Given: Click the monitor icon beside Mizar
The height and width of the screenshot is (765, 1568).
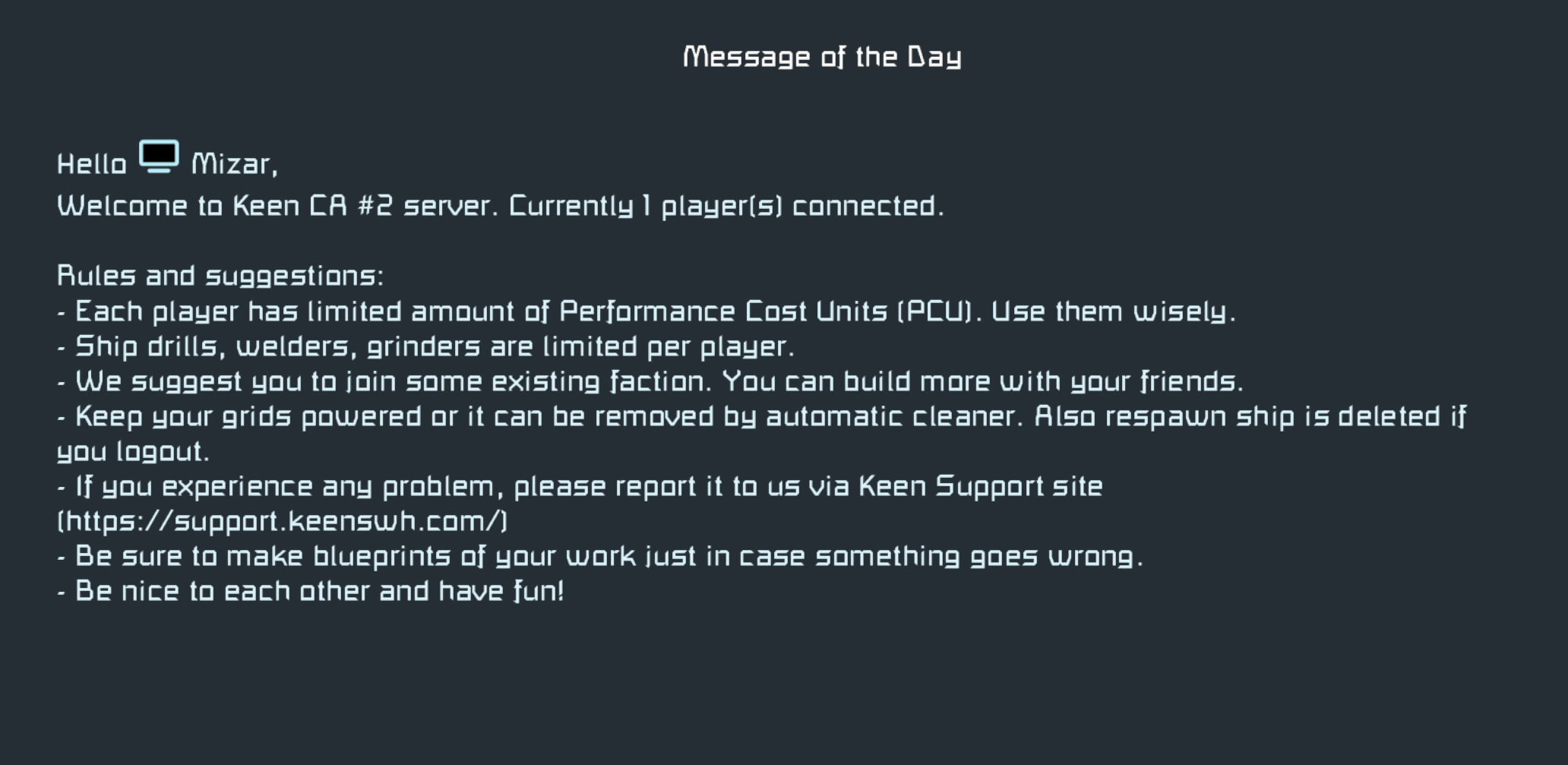Looking at the screenshot, I should click(159, 156).
